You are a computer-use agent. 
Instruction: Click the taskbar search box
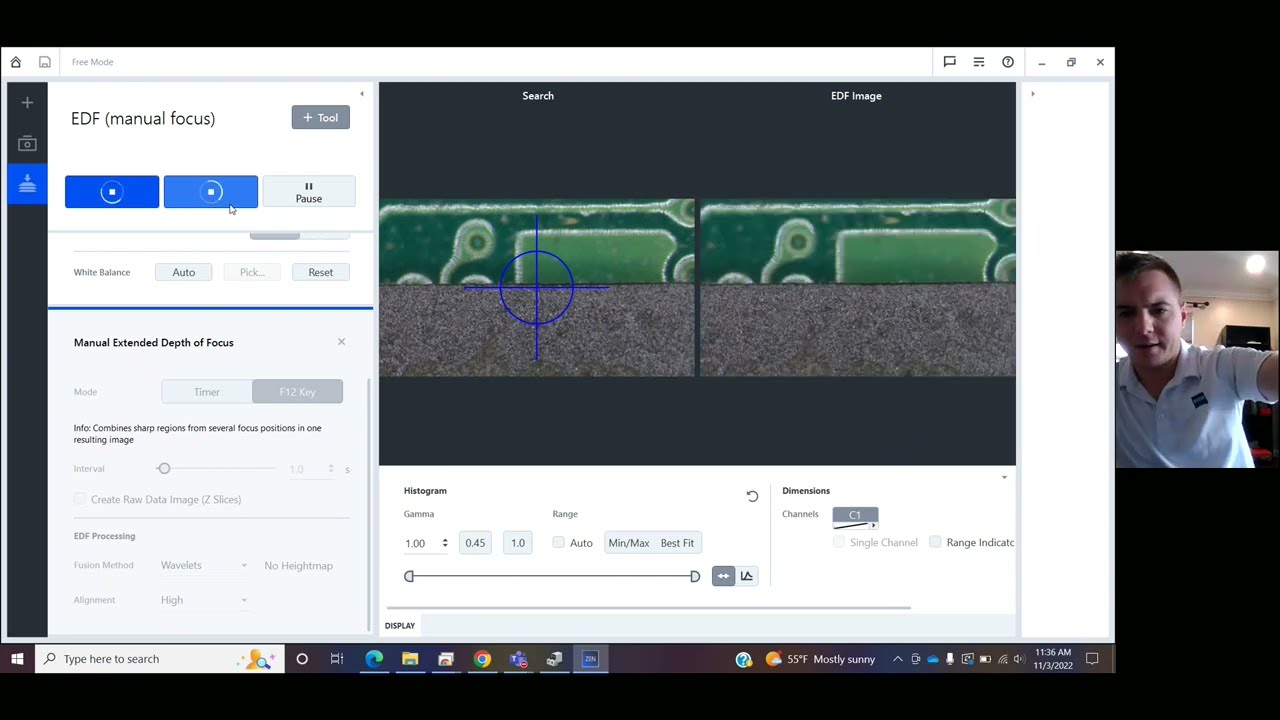pyautogui.click(x=161, y=659)
